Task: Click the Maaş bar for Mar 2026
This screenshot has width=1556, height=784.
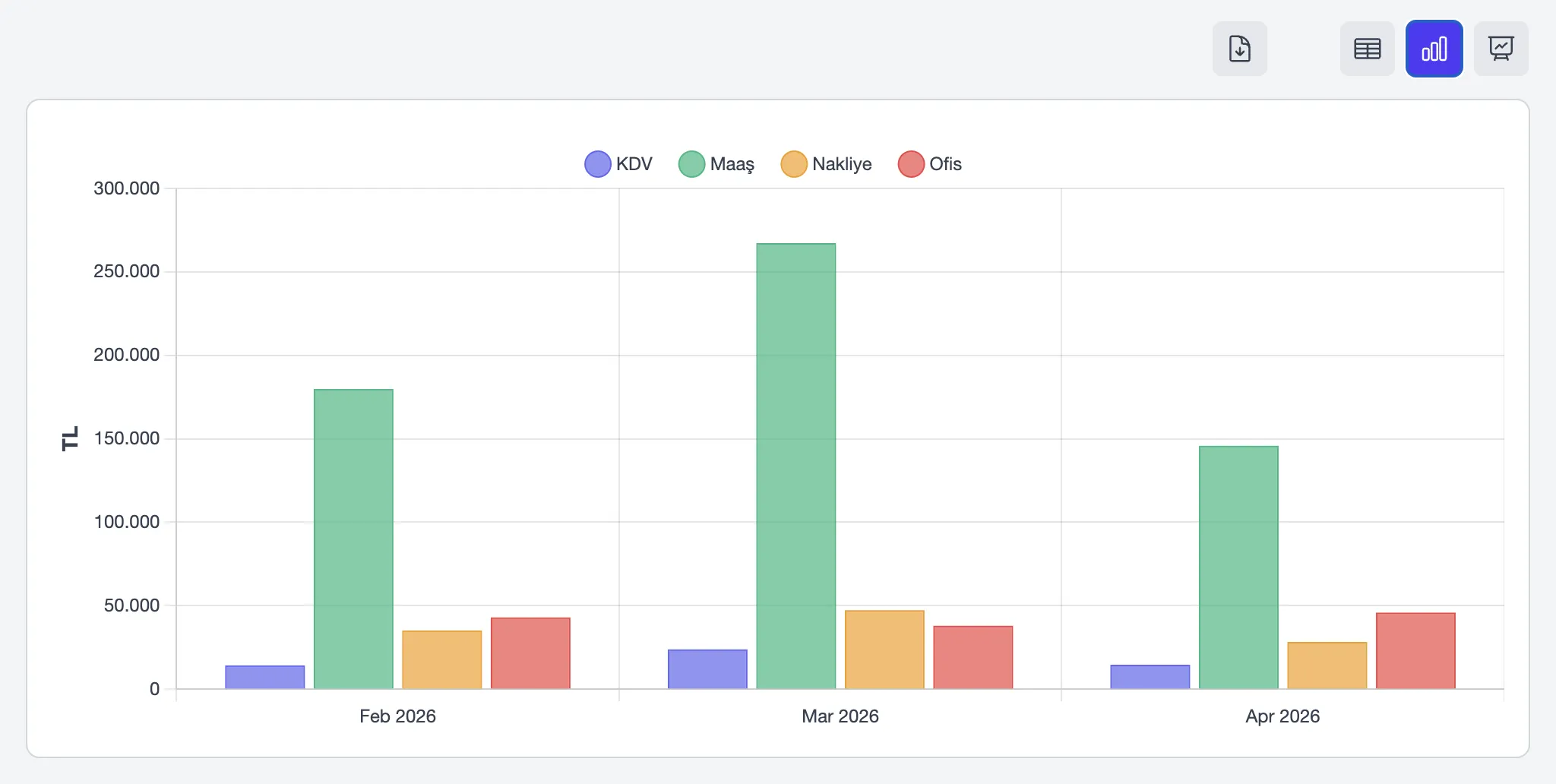Action: click(796, 466)
